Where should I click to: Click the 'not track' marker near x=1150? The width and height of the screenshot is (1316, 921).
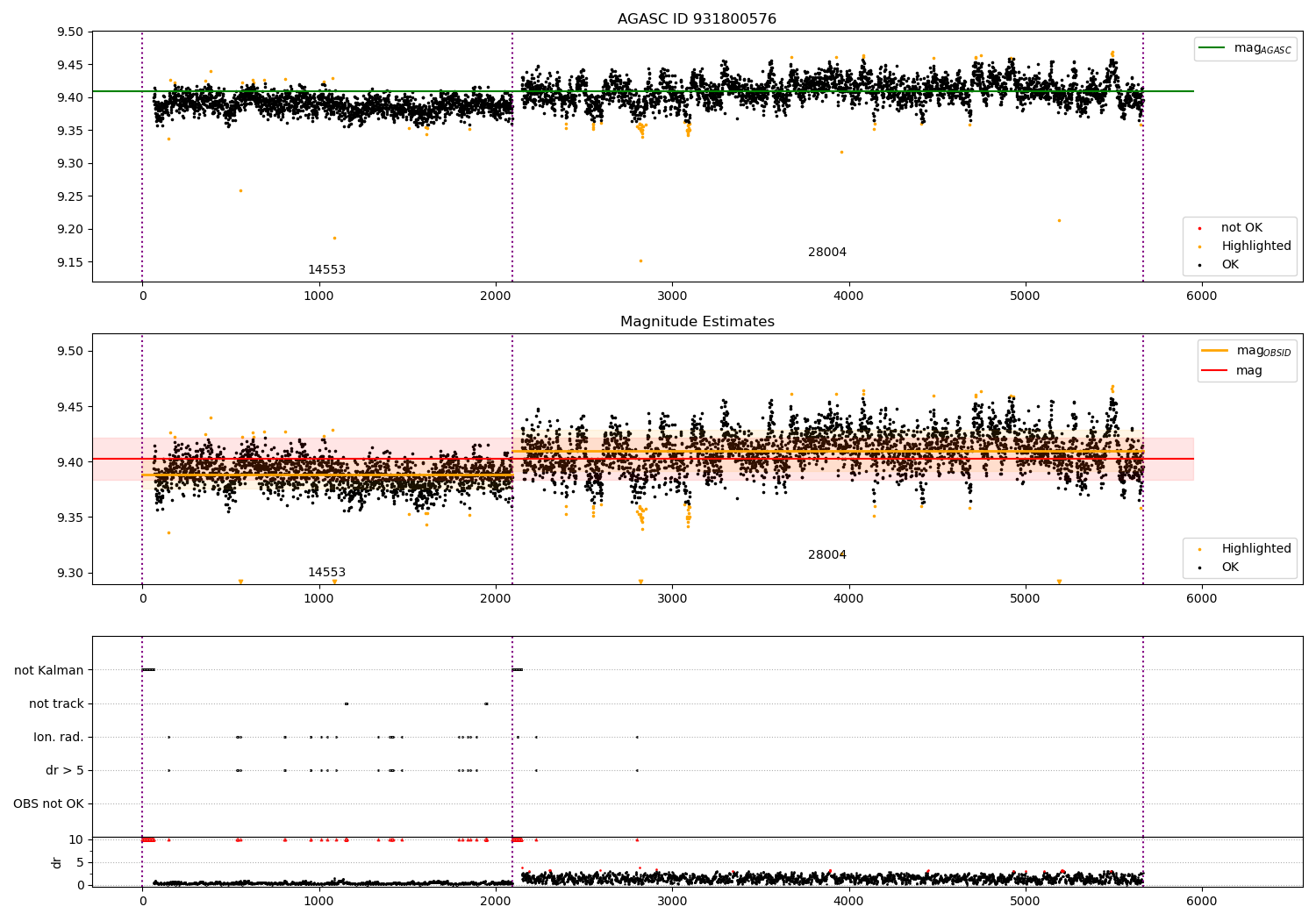pyautogui.click(x=347, y=703)
